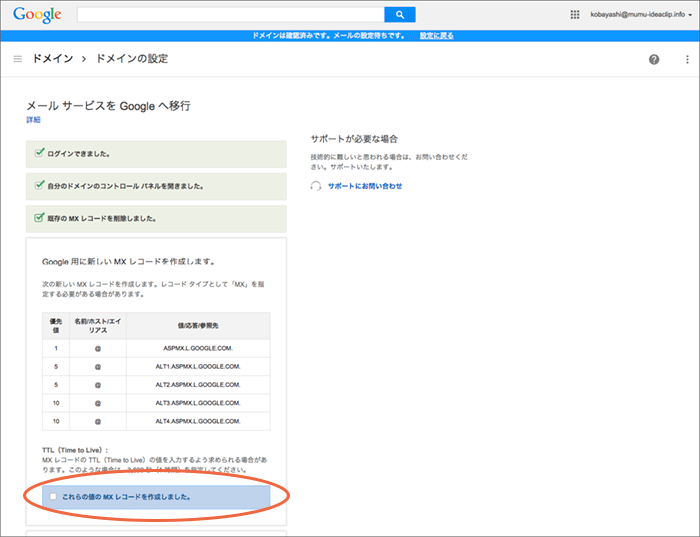This screenshot has height=537, width=700.
Task: Select ALT1.ASPMX.L.GOOGLE.COM. value cell
Action: (x=198, y=366)
